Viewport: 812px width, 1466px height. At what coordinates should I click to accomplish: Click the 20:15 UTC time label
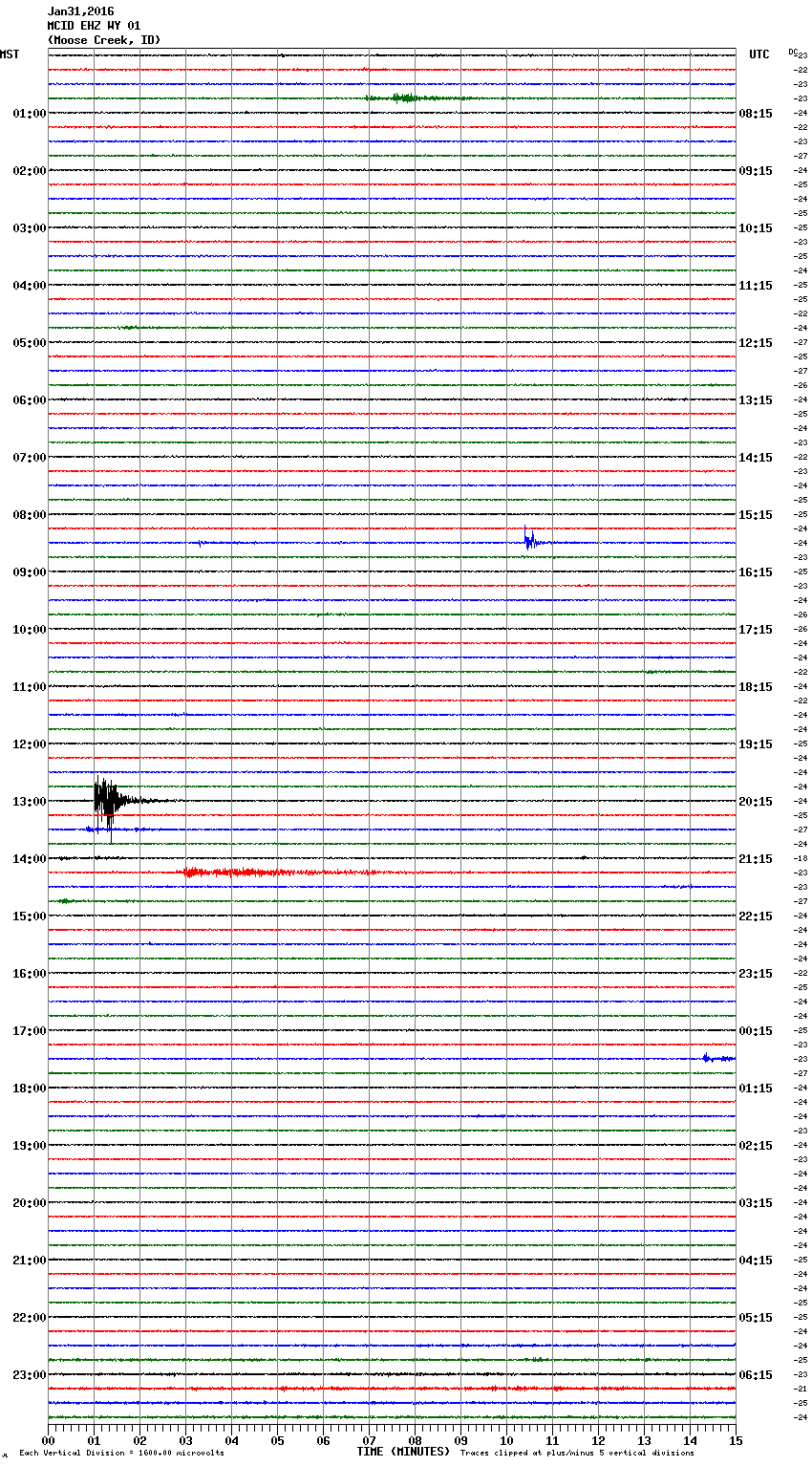(756, 802)
